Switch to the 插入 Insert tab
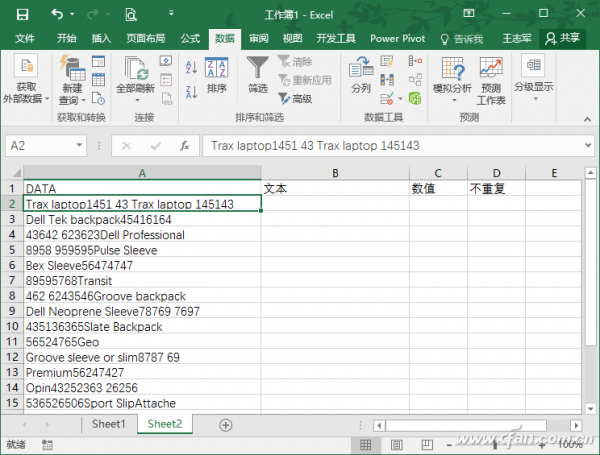 click(101, 38)
